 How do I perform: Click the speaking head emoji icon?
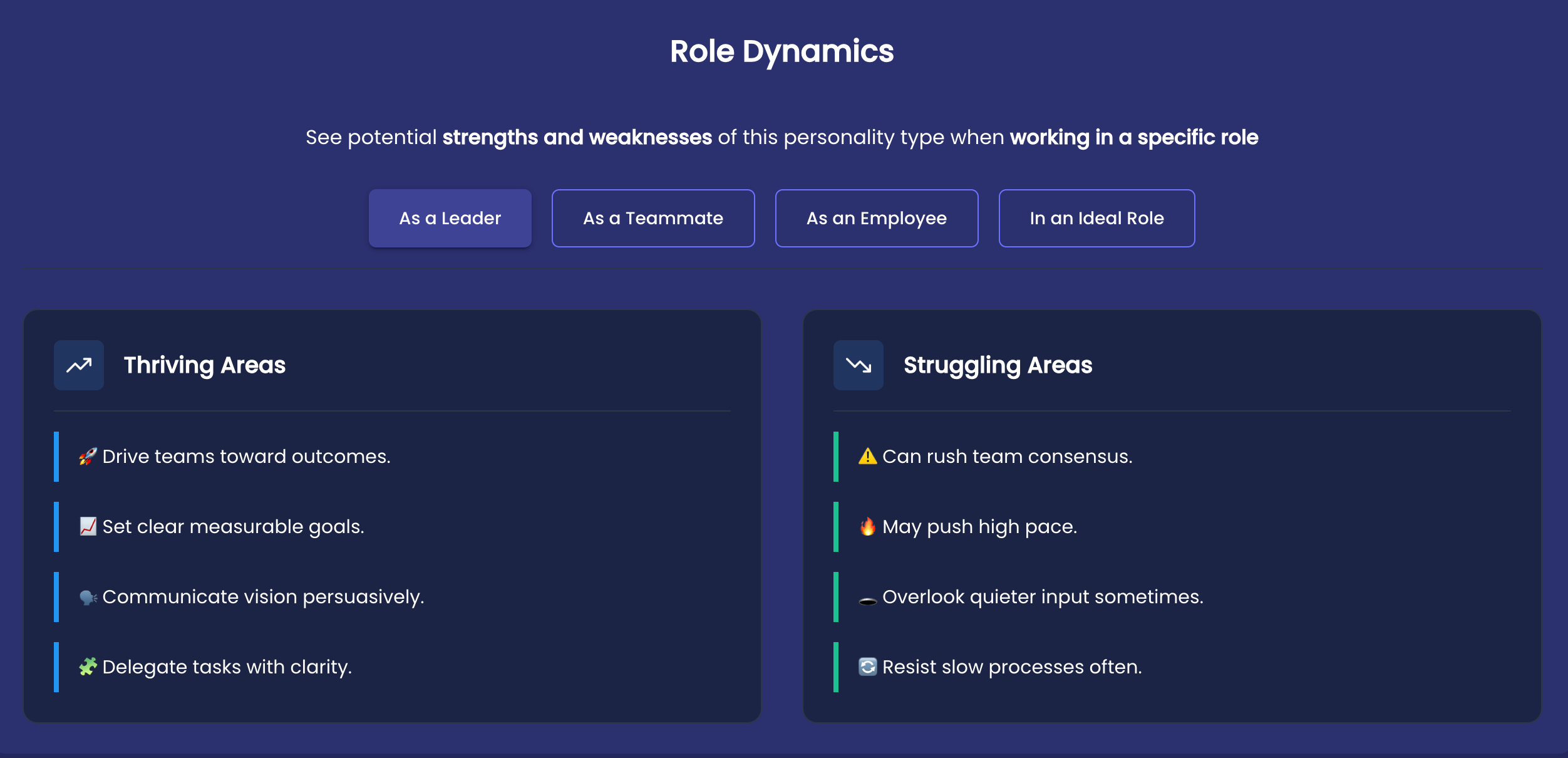[88, 598]
